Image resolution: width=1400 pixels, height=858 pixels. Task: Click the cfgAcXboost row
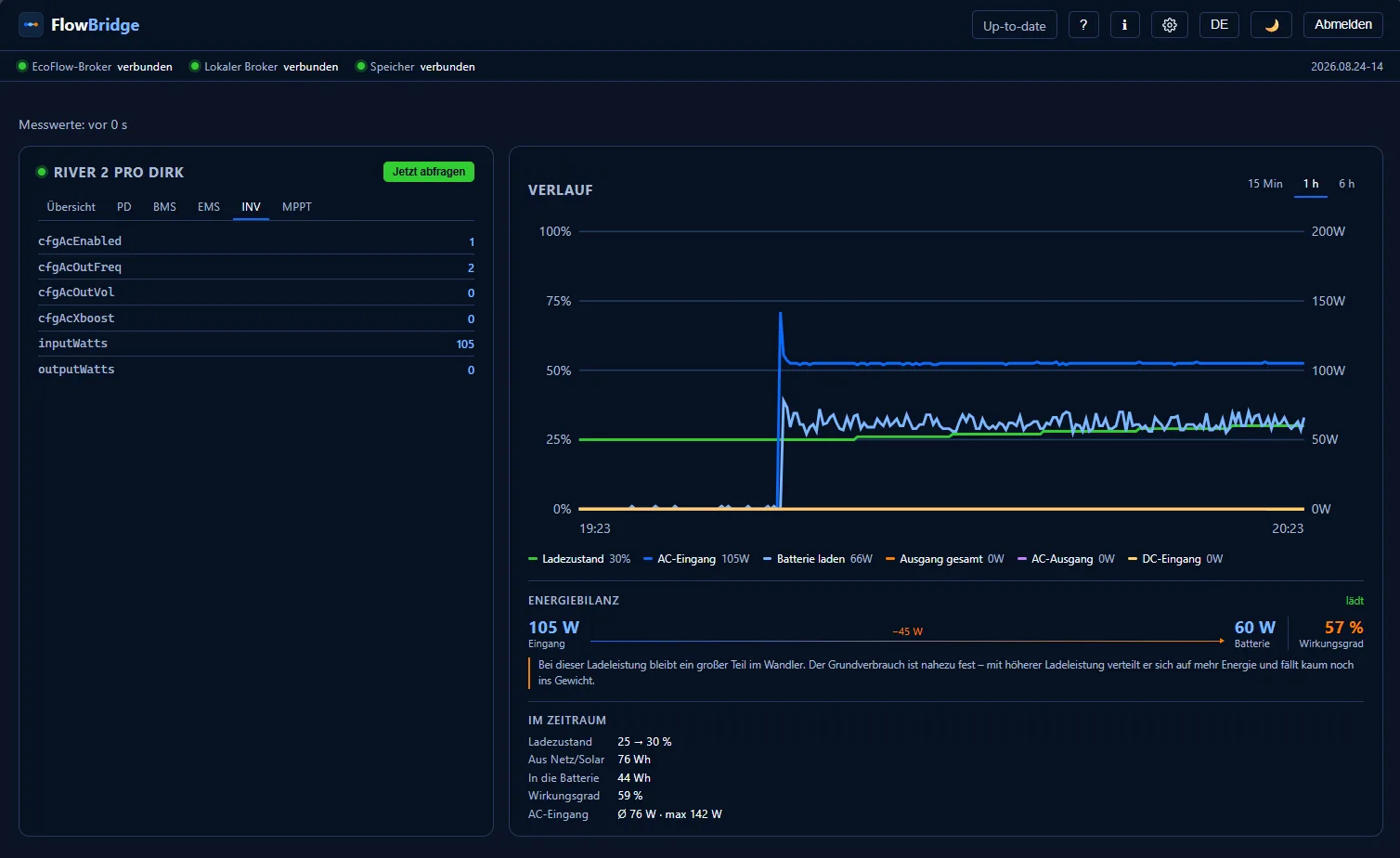tap(256, 318)
